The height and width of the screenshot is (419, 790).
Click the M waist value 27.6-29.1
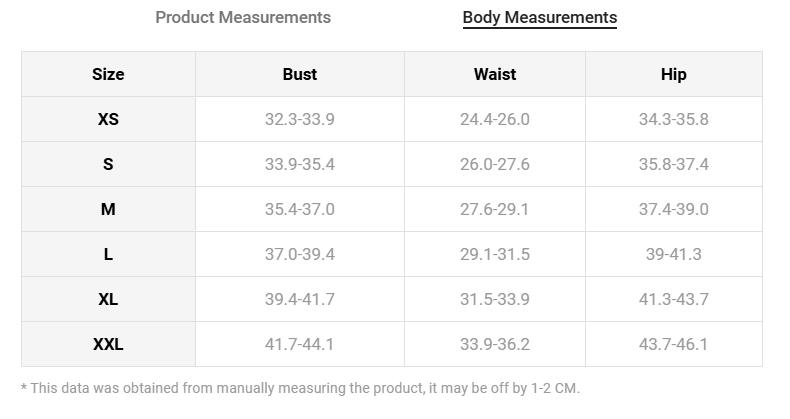tap(495, 209)
